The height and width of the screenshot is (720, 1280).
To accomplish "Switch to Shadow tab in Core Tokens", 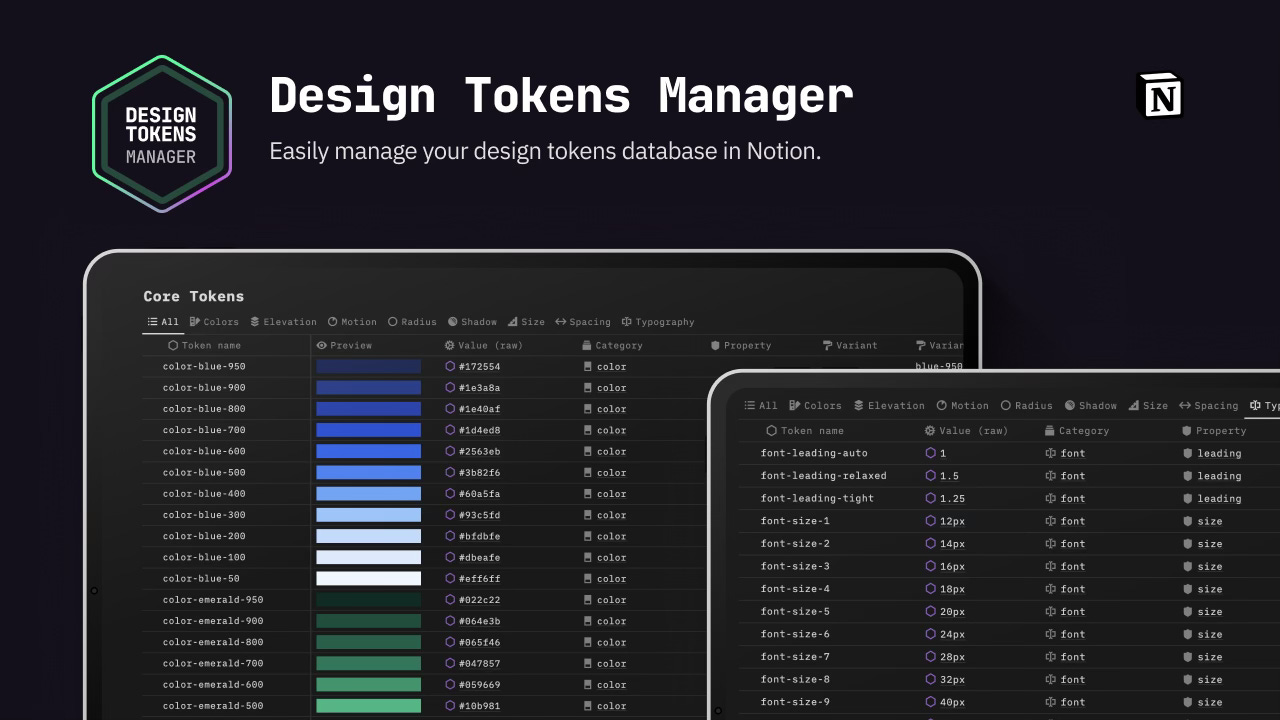I will (x=472, y=322).
